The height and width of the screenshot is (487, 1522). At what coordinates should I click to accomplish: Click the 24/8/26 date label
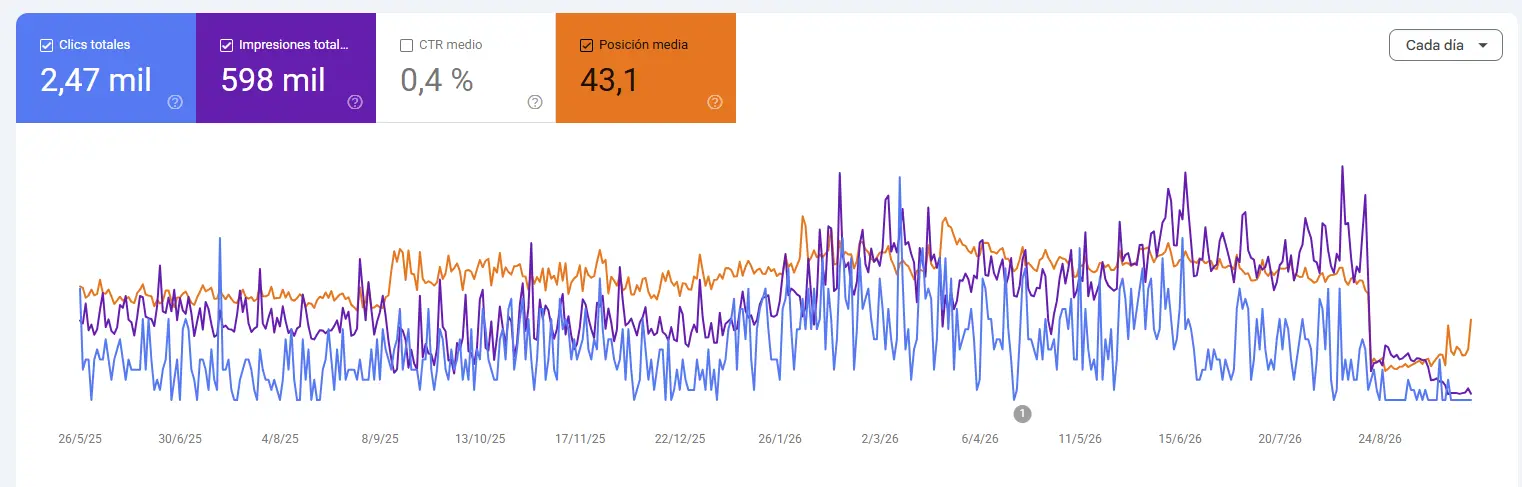tap(1380, 439)
